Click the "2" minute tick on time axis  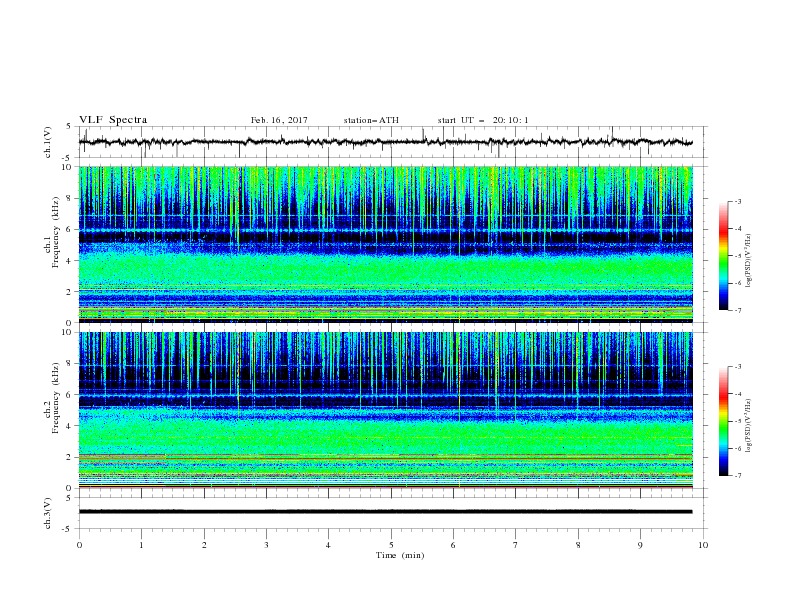(204, 545)
